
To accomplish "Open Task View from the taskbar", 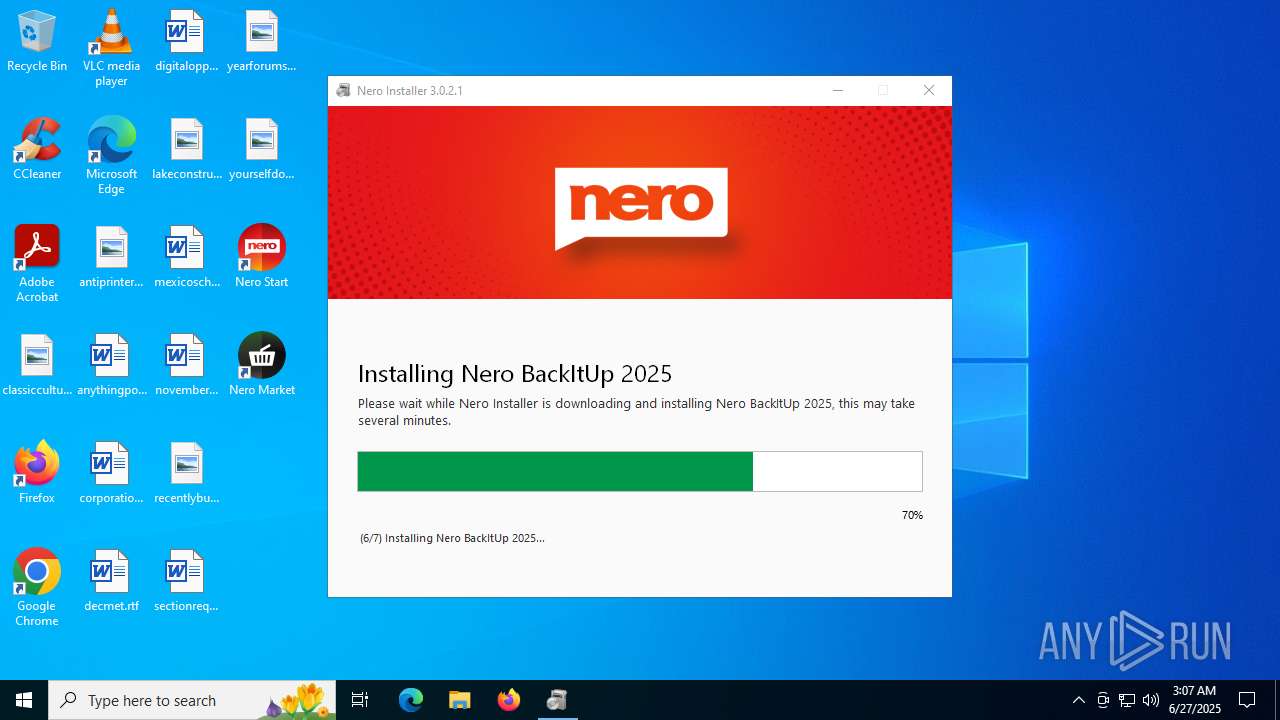I will [x=360, y=700].
